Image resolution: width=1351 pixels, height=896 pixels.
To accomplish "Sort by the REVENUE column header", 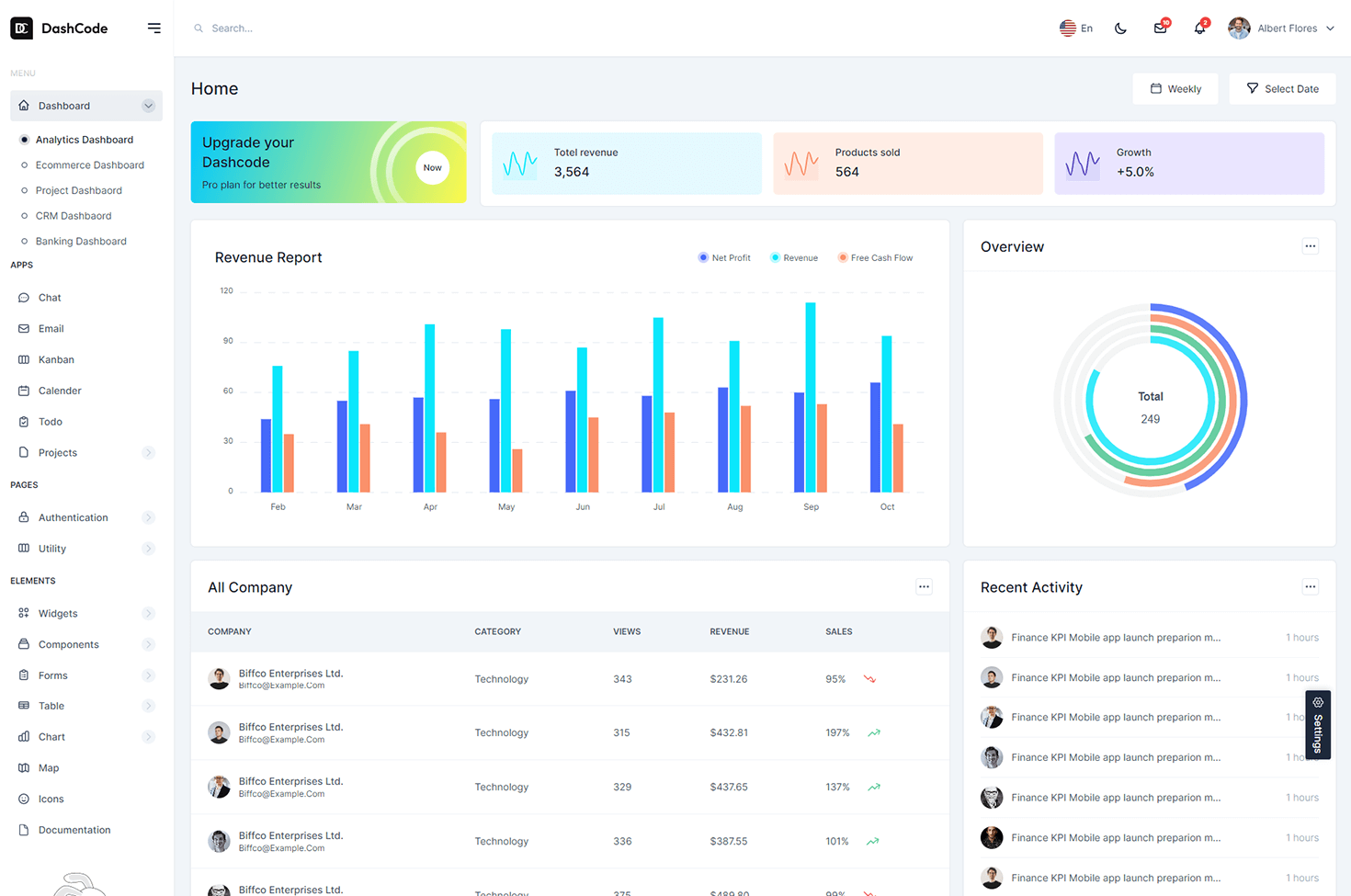I will pyautogui.click(x=730, y=631).
